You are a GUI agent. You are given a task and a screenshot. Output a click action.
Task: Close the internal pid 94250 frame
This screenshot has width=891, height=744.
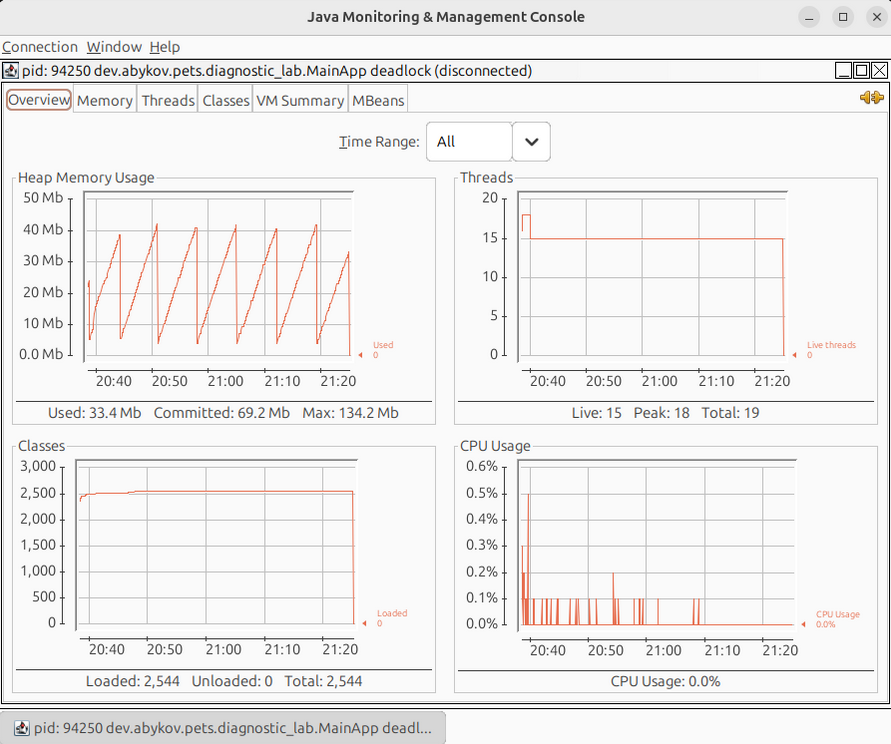tap(879, 71)
